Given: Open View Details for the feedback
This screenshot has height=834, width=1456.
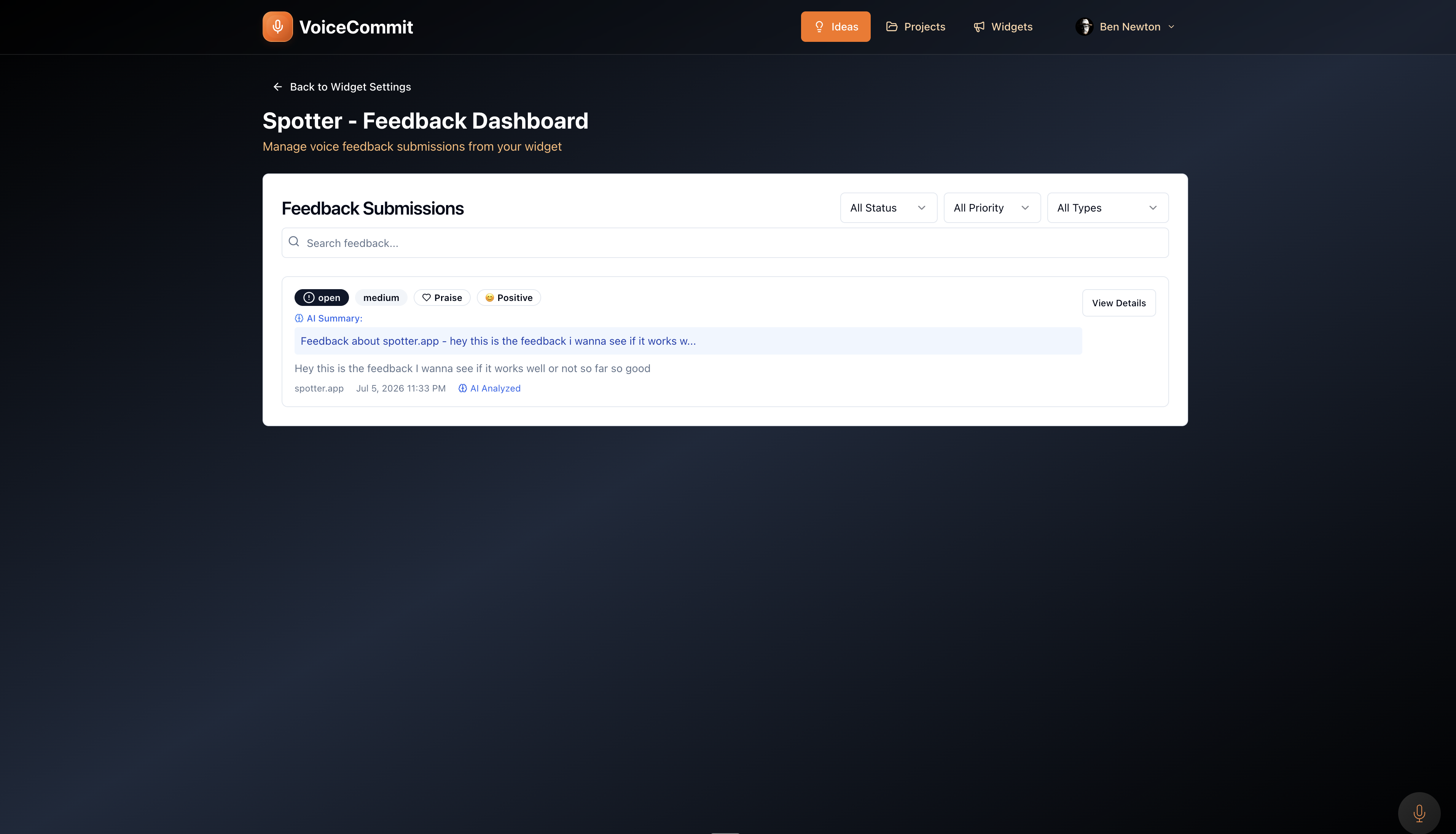Looking at the screenshot, I should point(1118,303).
